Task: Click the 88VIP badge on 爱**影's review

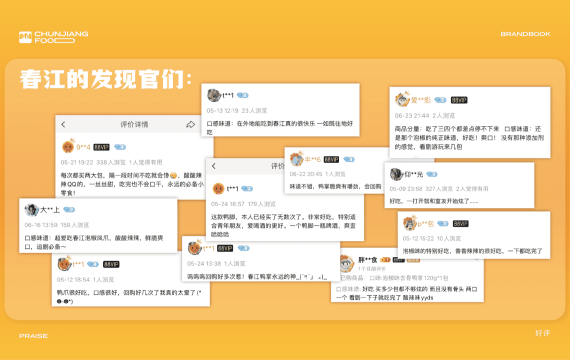Action: 459,100
